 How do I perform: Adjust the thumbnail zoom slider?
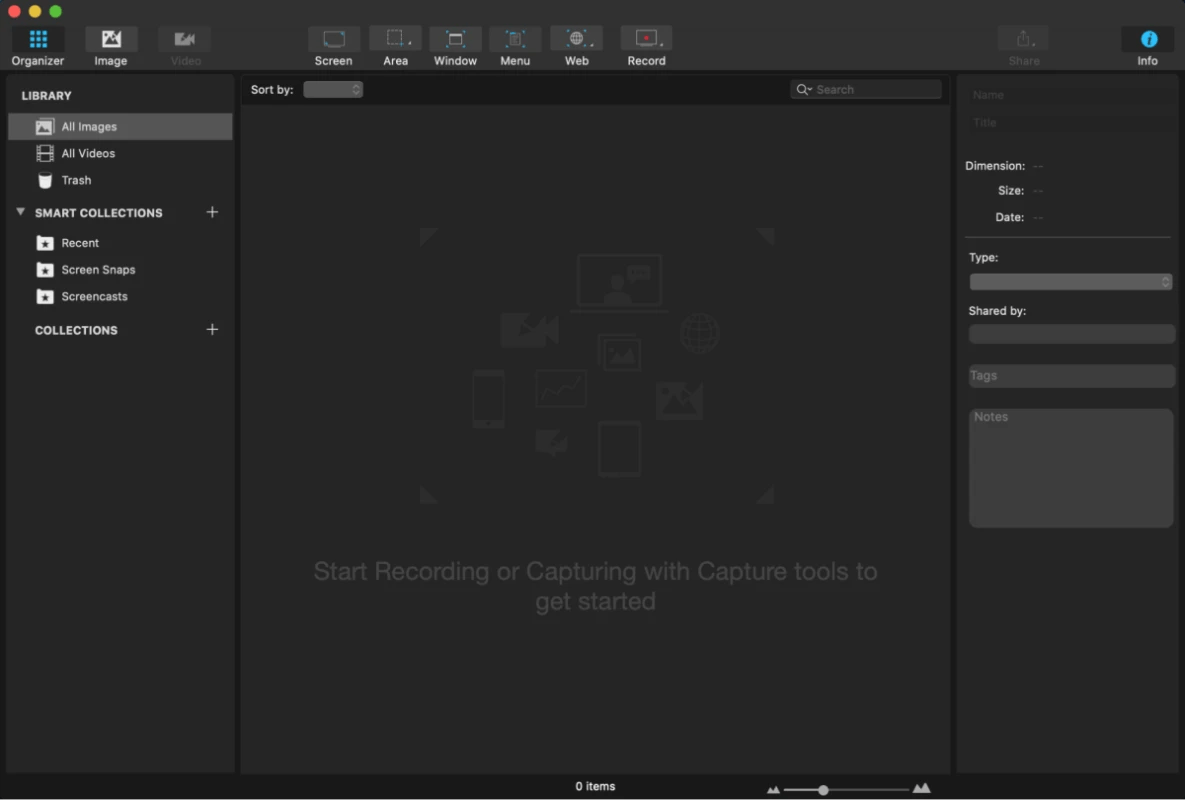click(x=825, y=788)
